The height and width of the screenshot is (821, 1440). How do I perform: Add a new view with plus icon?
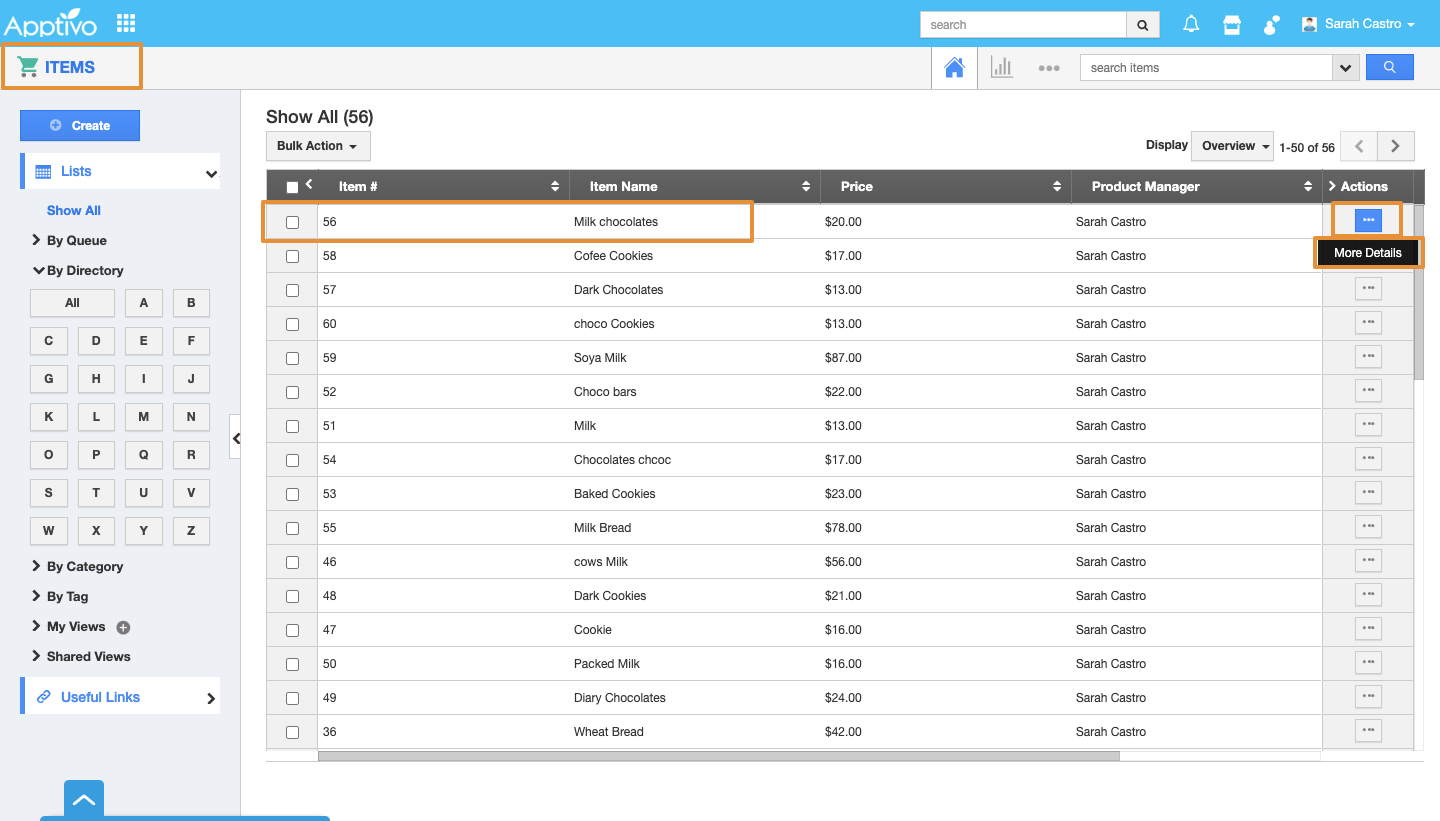tap(123, 628)
